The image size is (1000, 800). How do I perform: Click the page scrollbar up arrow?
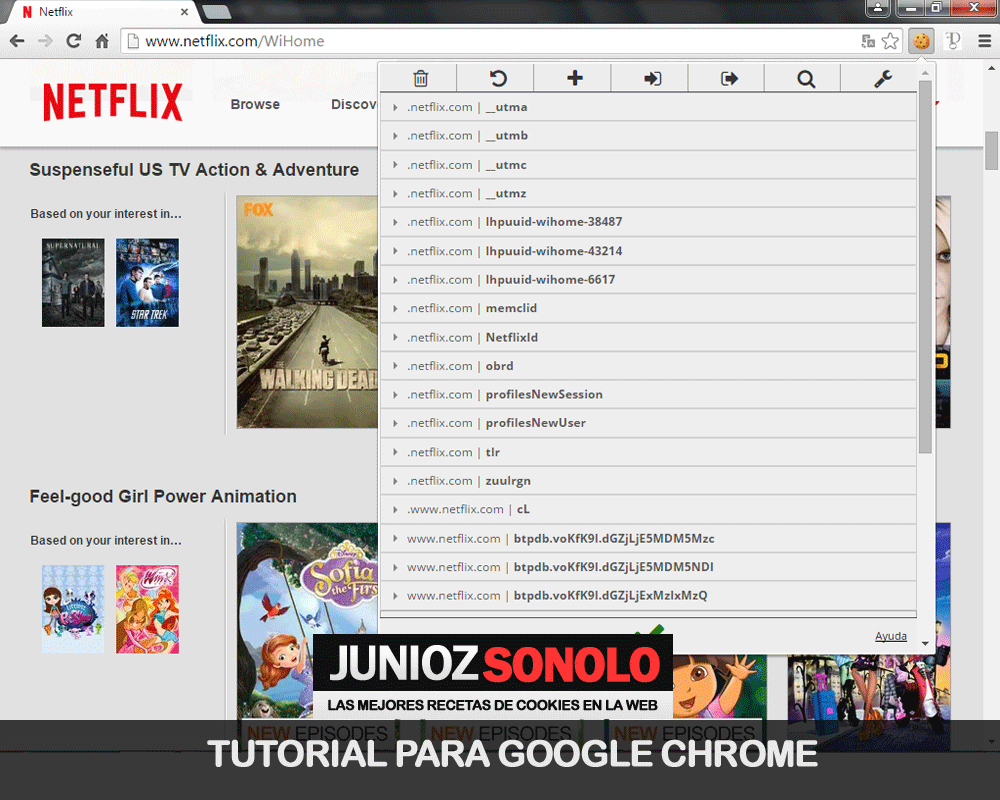(x=991, y=68)
